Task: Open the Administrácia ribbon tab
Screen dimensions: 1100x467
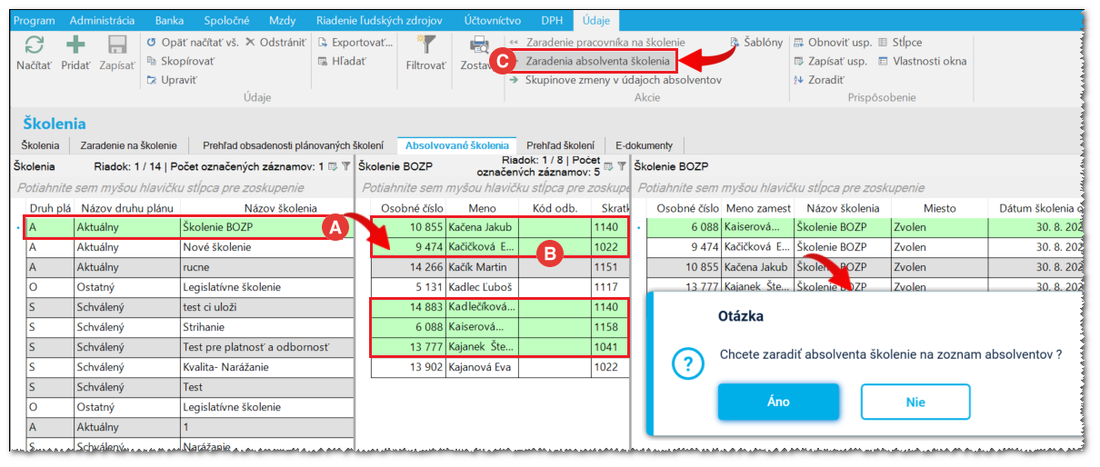Action: [x=102, y=20]
